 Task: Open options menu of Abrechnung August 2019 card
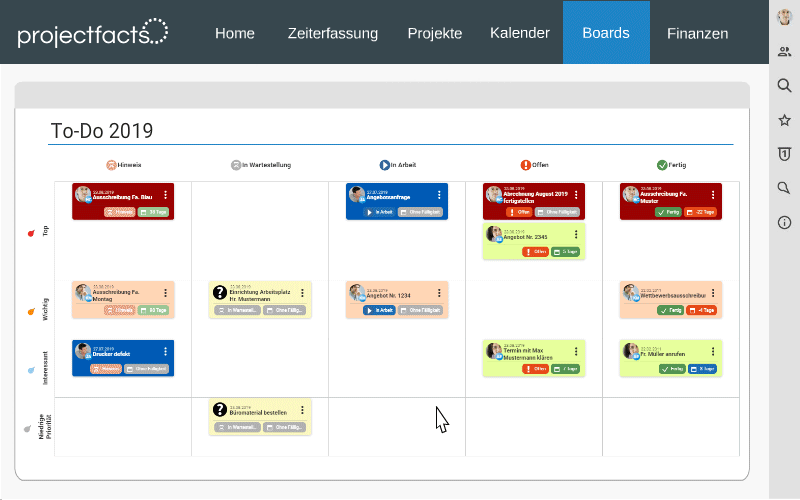[576, 195]
